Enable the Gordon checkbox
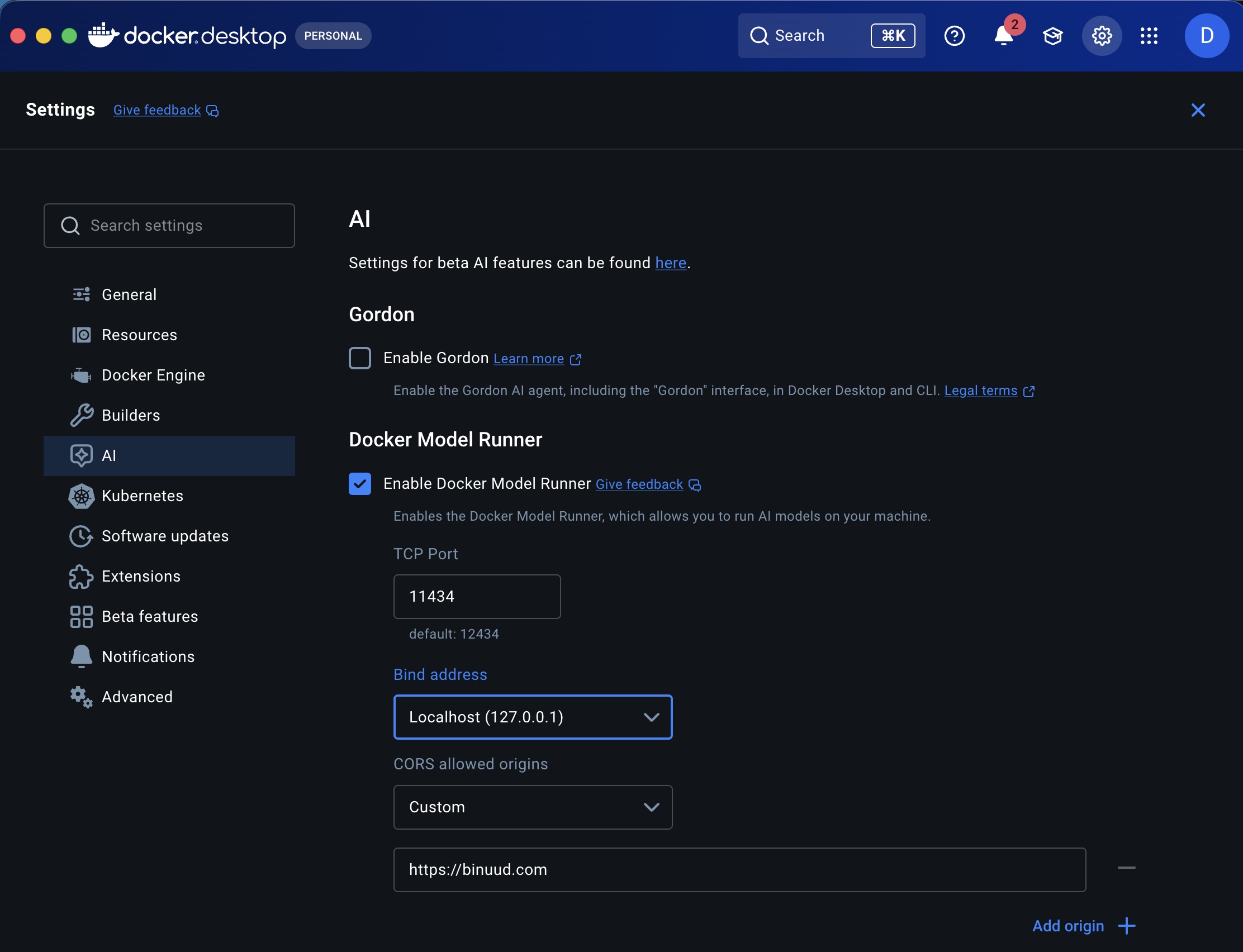The height and width of the screenshot is (952, 1243). pos(360,358)
